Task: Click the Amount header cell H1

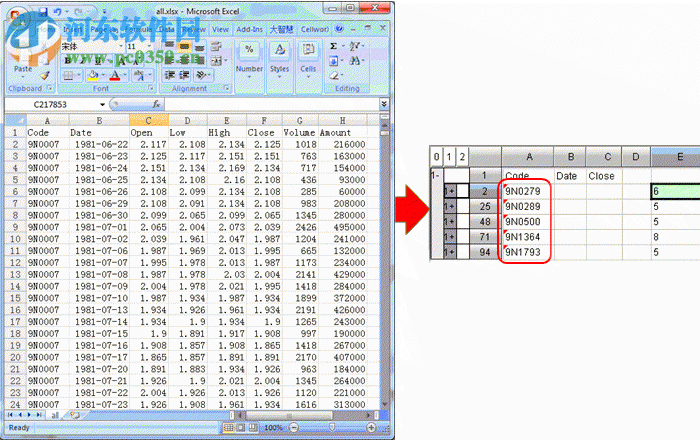Action: pyautogui.click(x=342, y=133)
